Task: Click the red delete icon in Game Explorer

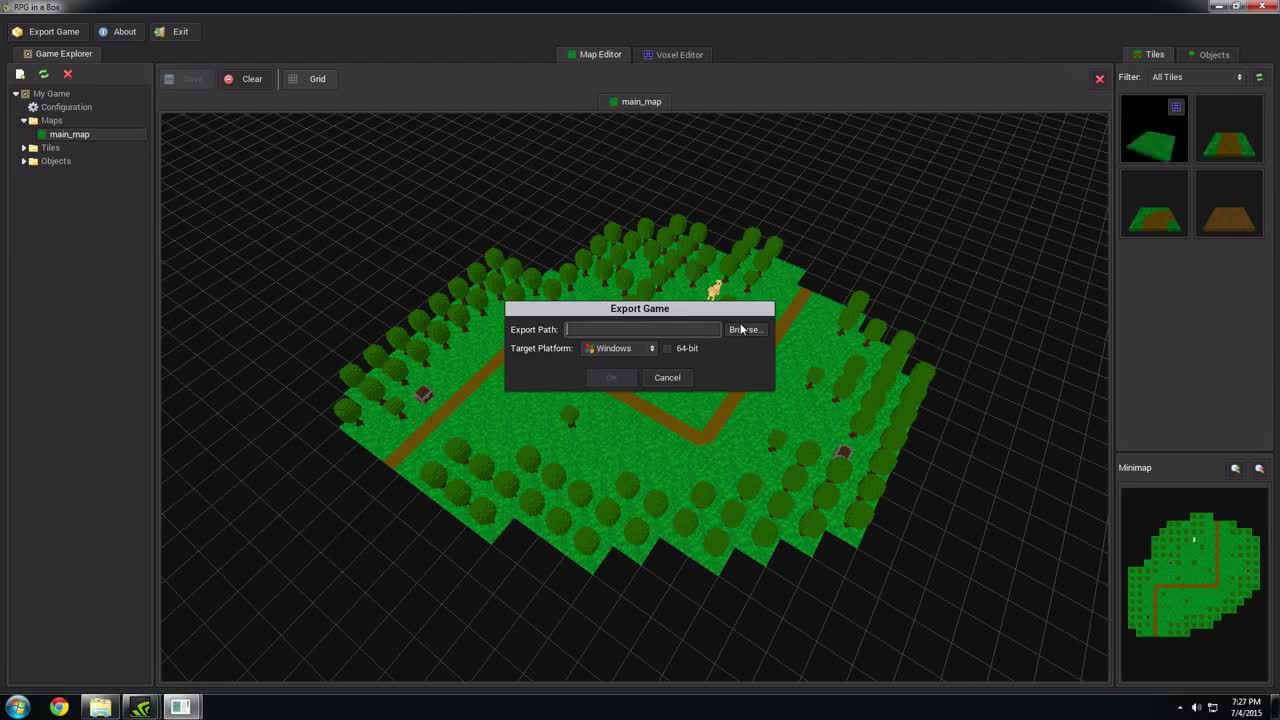Action: [67, 73]
